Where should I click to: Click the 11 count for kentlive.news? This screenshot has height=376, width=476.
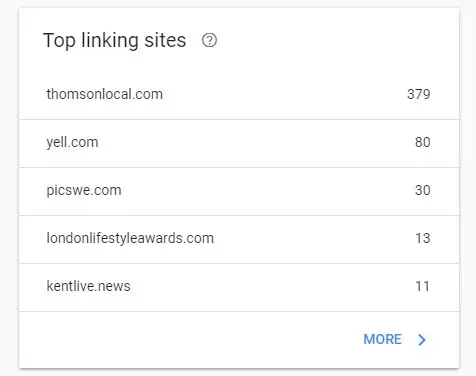[x=423, y=286]
